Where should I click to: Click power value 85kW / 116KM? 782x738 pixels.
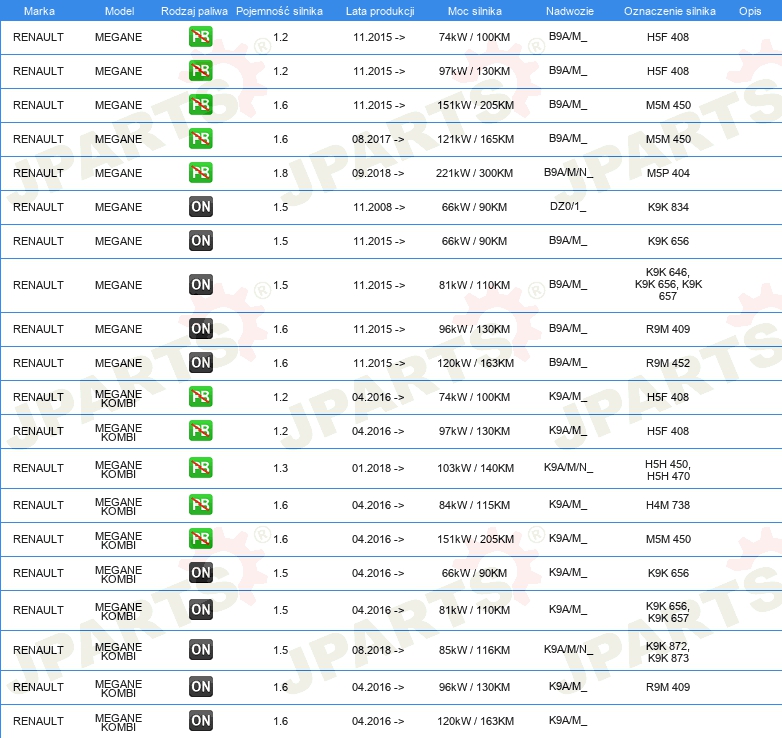click(x=474, y=650)
